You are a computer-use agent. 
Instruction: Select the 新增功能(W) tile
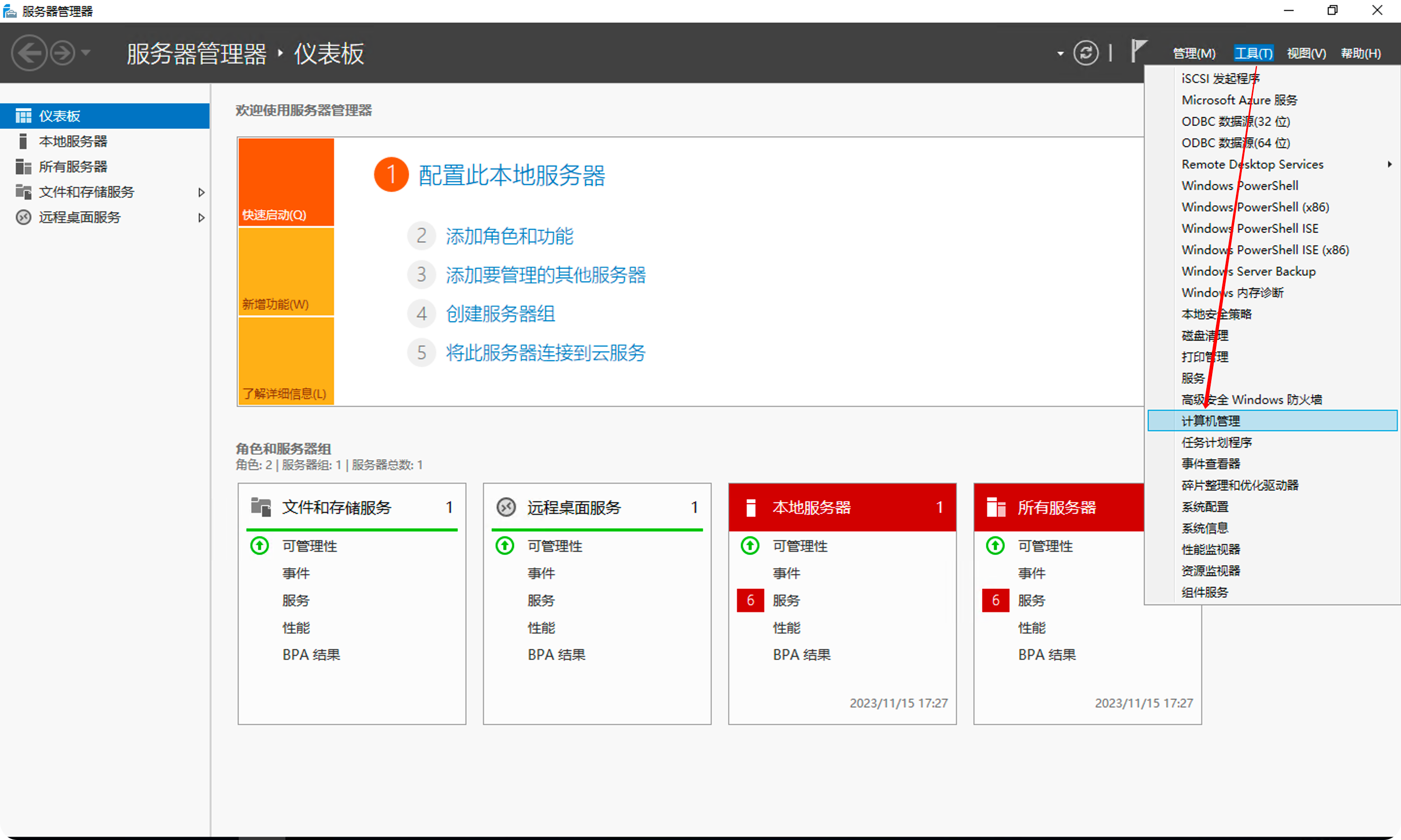286,272
